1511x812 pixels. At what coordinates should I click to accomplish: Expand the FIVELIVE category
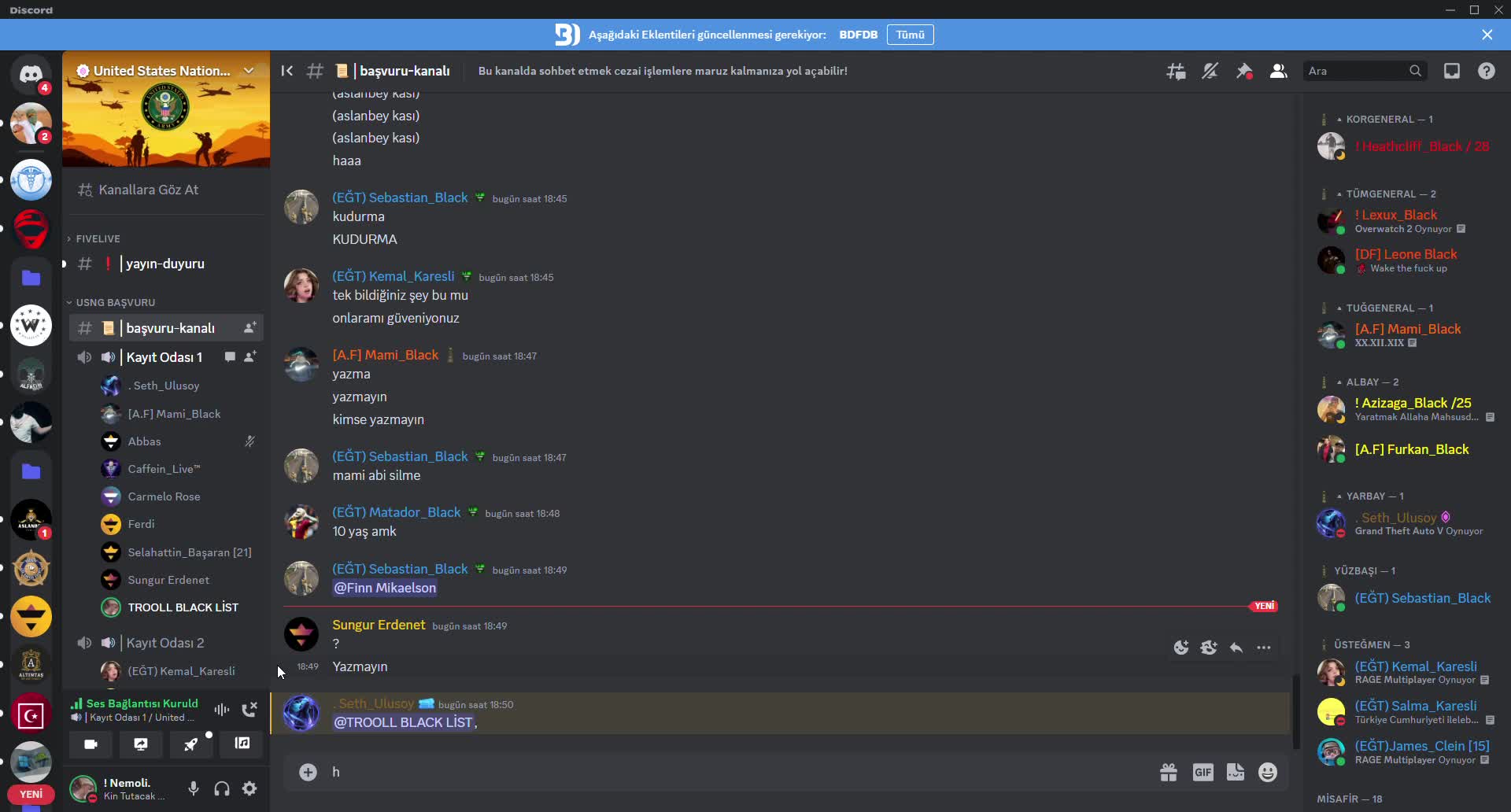point(98,238)
